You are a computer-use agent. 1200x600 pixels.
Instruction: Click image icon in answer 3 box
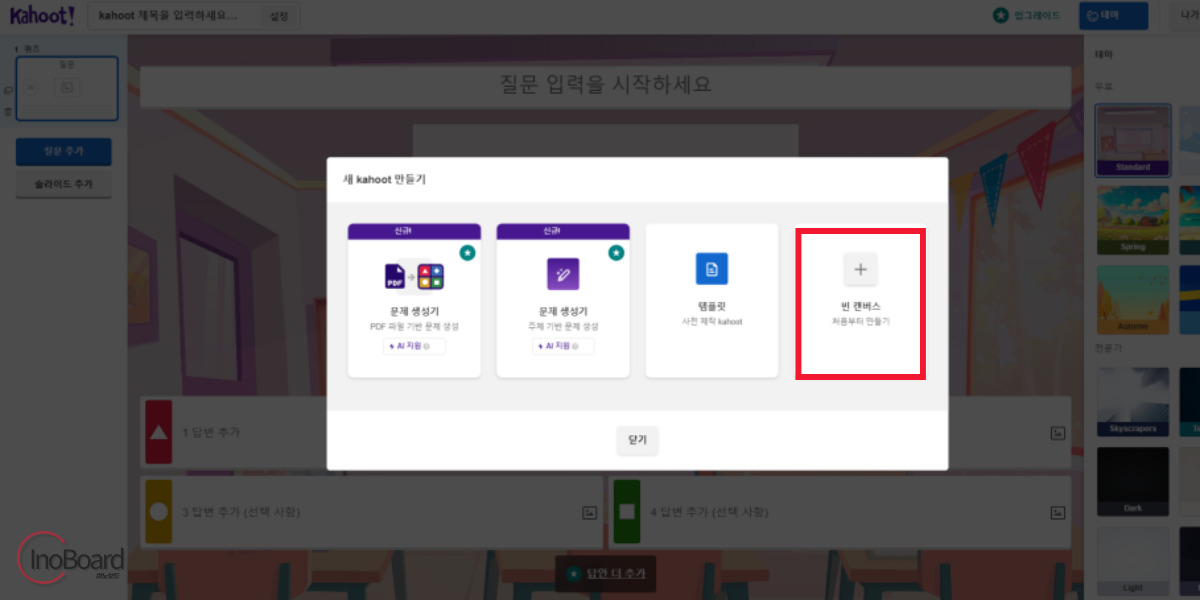click(x=589, y=512)
